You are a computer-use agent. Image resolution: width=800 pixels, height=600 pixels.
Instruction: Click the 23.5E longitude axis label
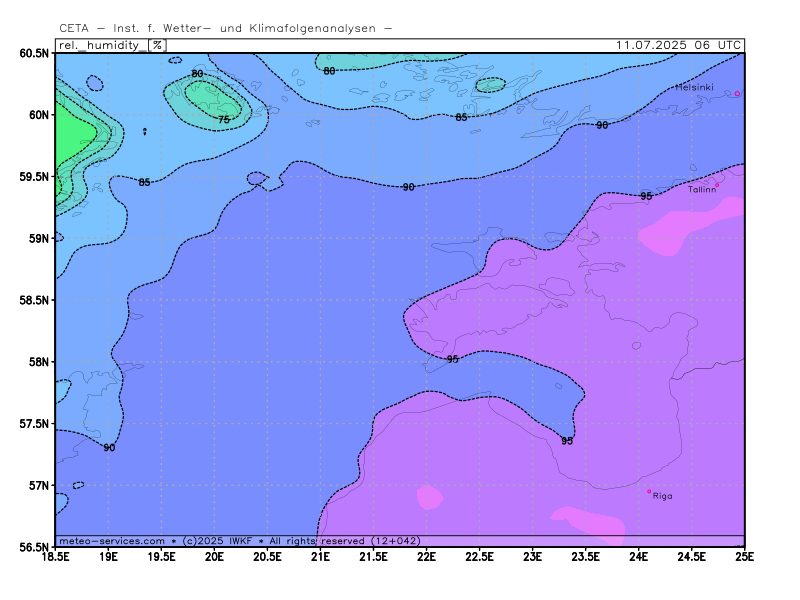586,557
